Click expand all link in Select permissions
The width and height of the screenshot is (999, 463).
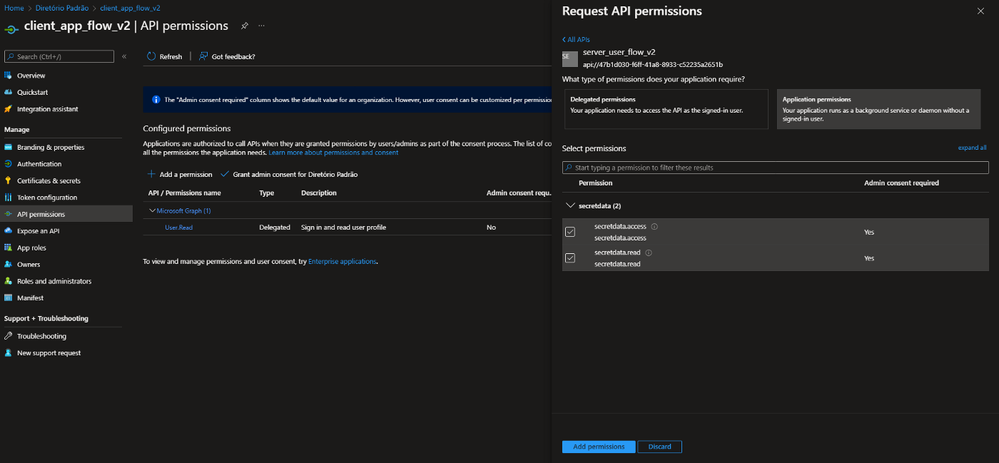(972, 148)
